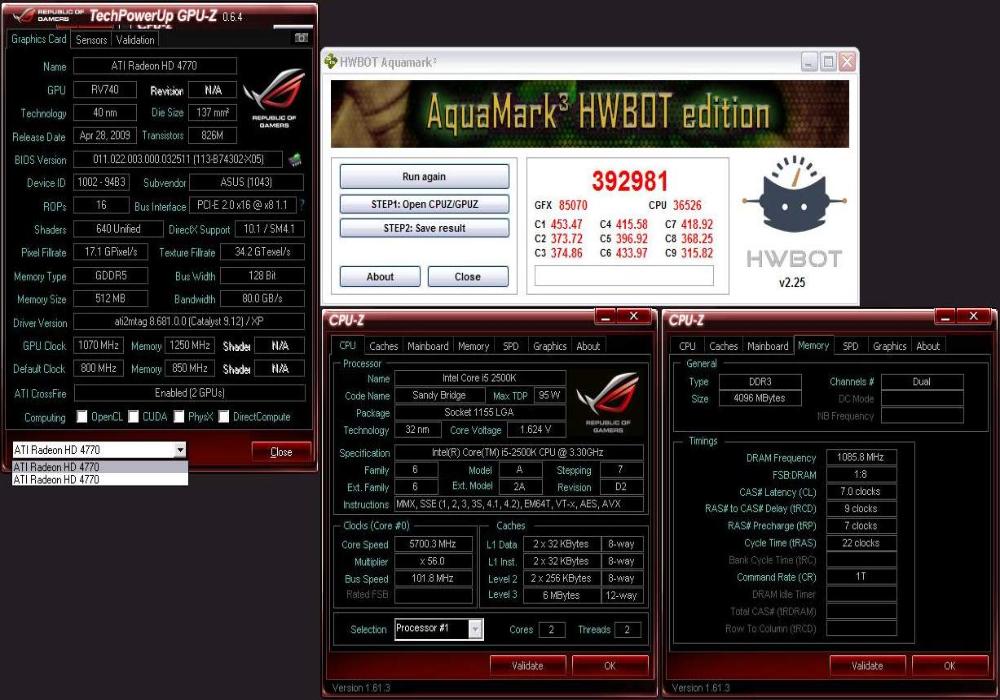1000x700 pixels.
Task: Click Close button in GPU-Z window
Action: pos(281,452)
